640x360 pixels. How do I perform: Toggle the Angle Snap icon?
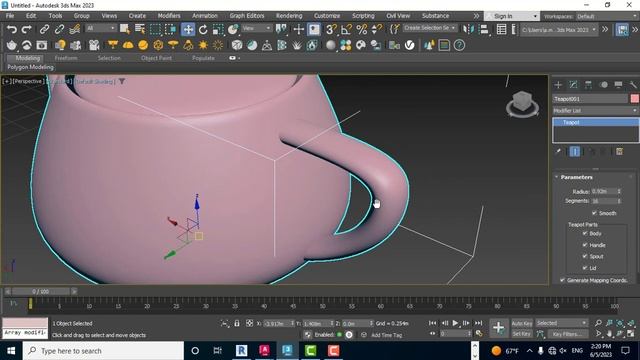tap(346, 29)
